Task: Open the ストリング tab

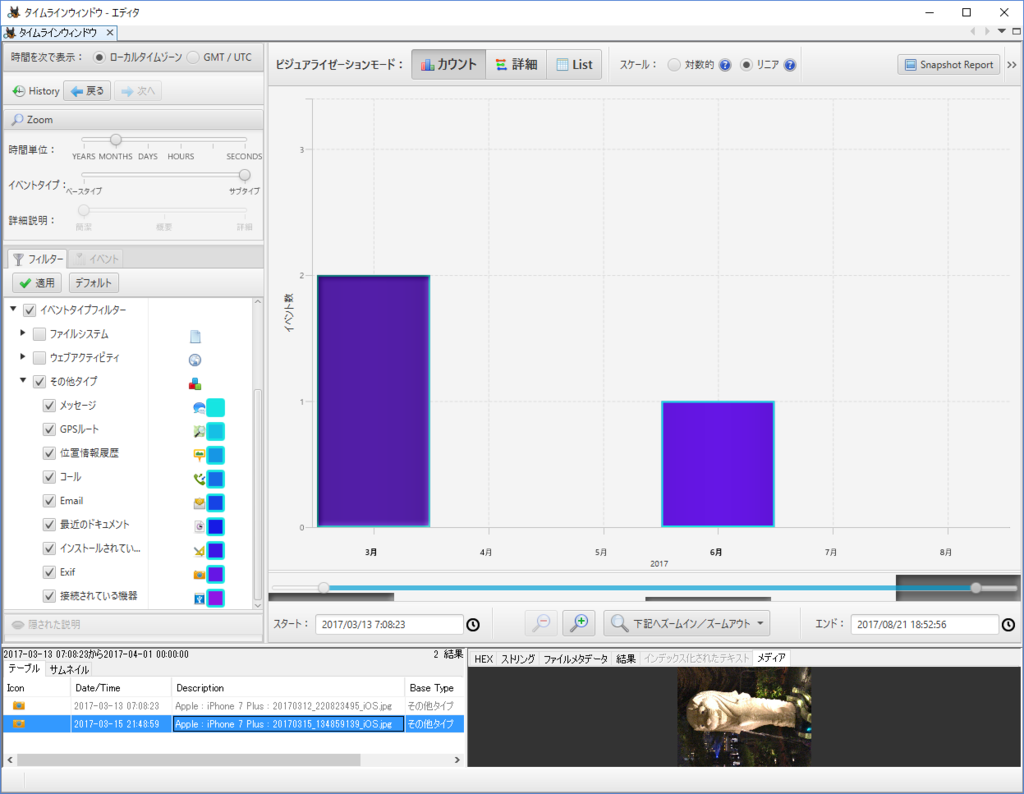Action: tap(518, 659)
